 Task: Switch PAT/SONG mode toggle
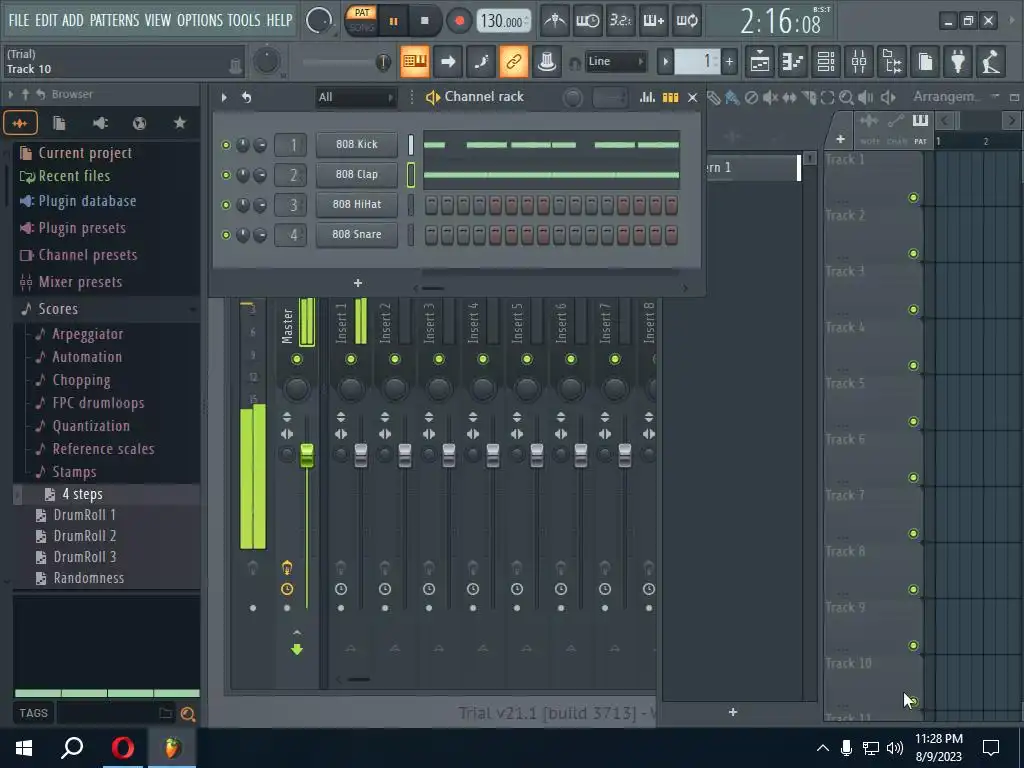coord(361,20)
